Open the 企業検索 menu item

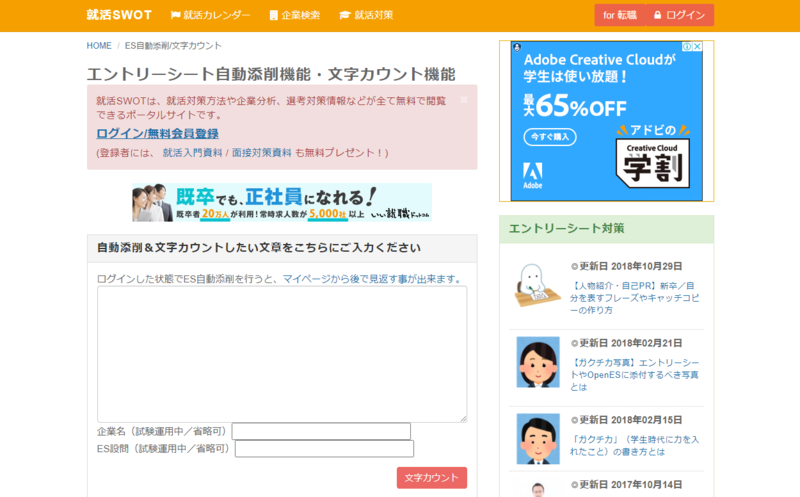pyautogui.click(x=295, y=15)
